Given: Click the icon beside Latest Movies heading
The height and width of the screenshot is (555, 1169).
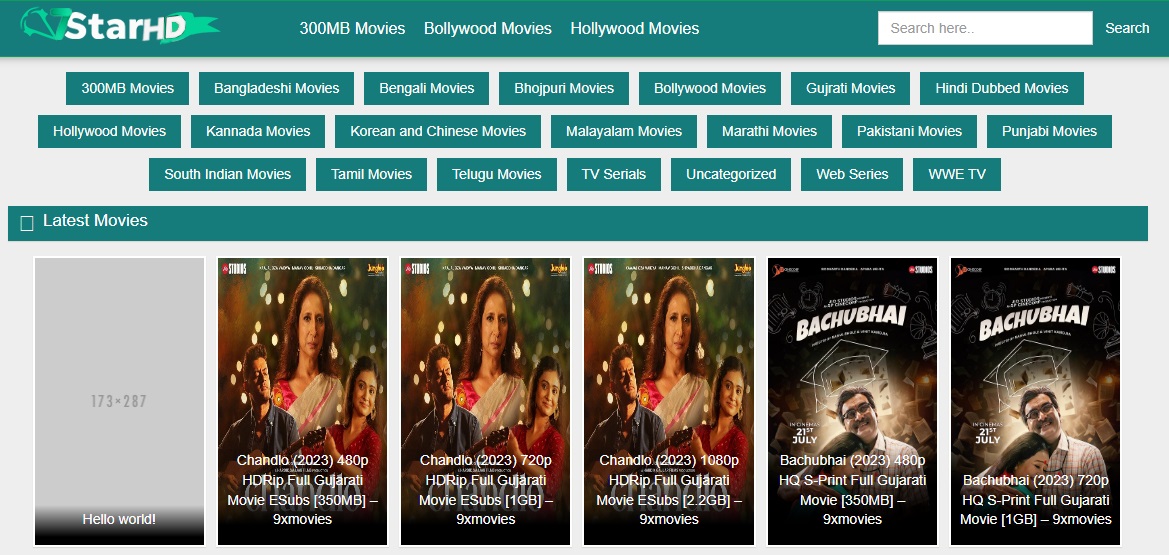Looking at the screenshot, I should [x=27, y=222].
